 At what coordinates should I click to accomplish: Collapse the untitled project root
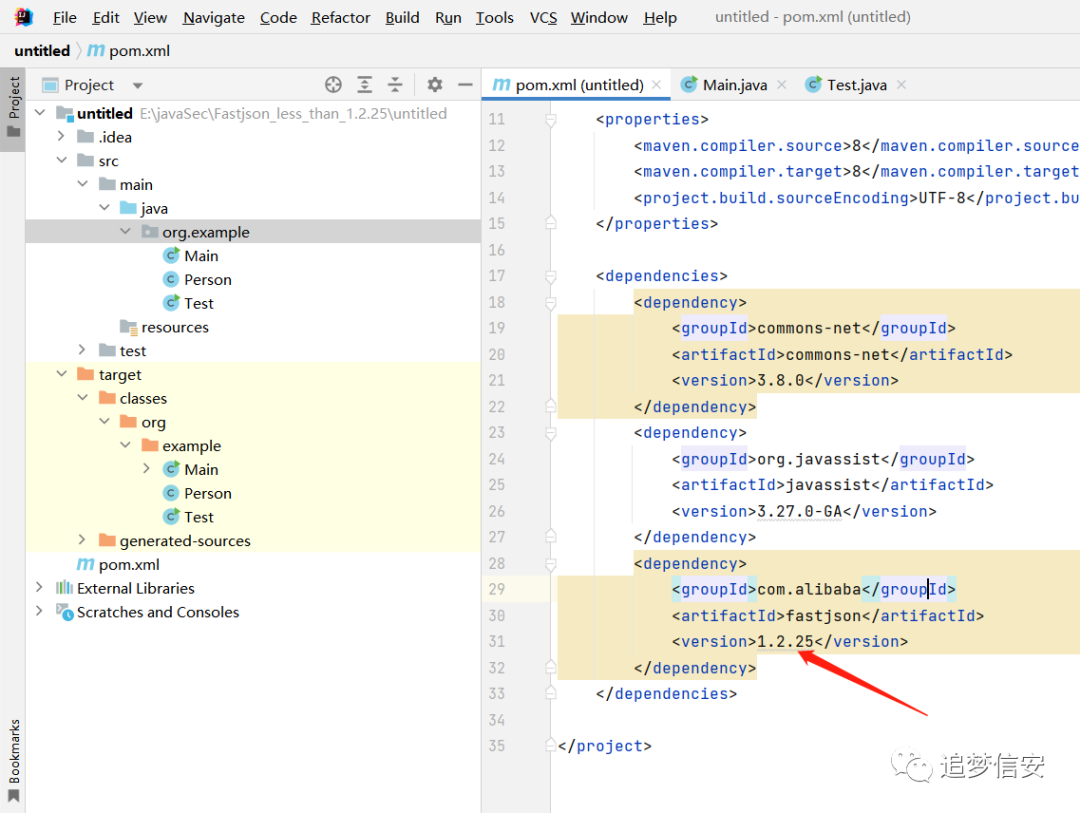40,112
